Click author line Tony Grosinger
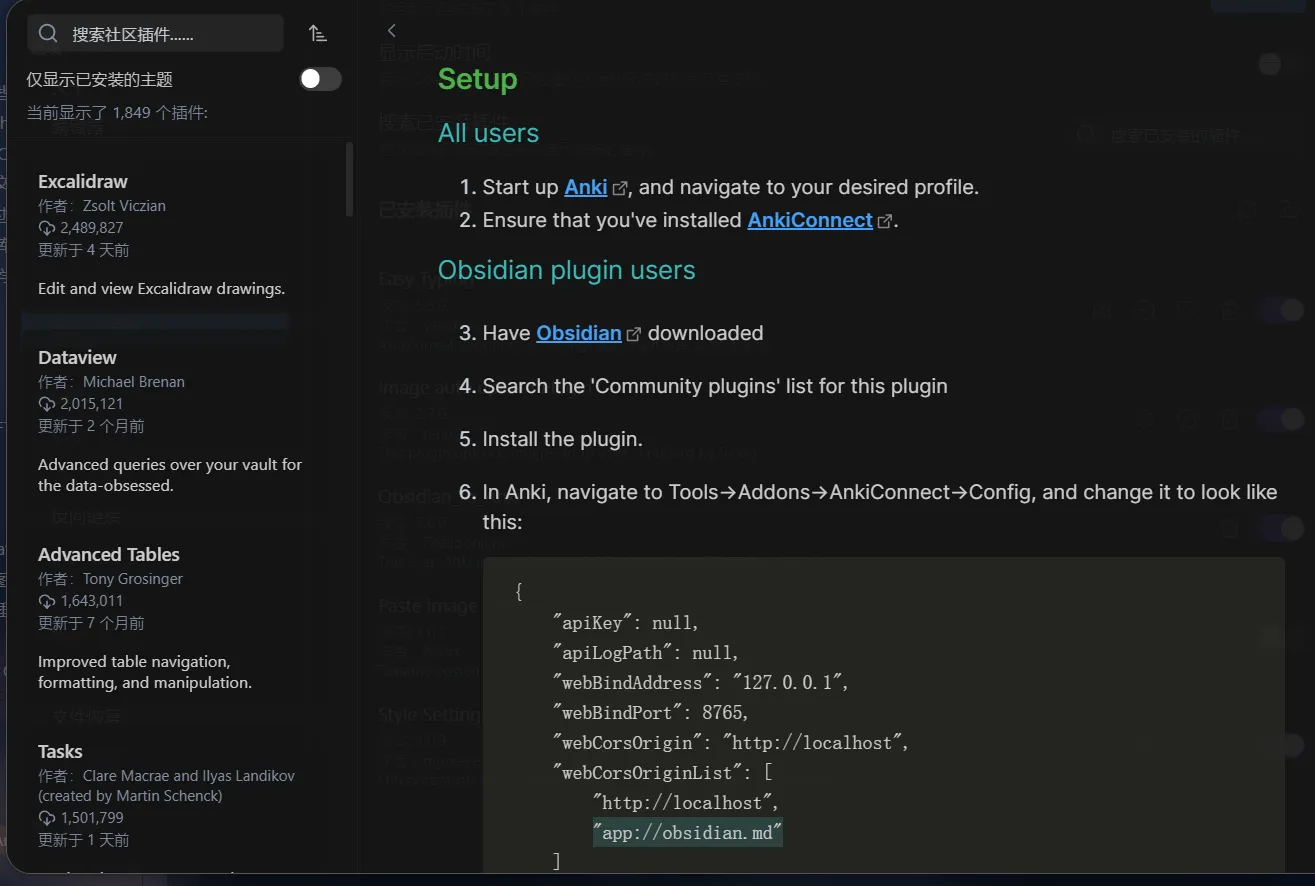The image size is (1315, 886). [110, 578]
